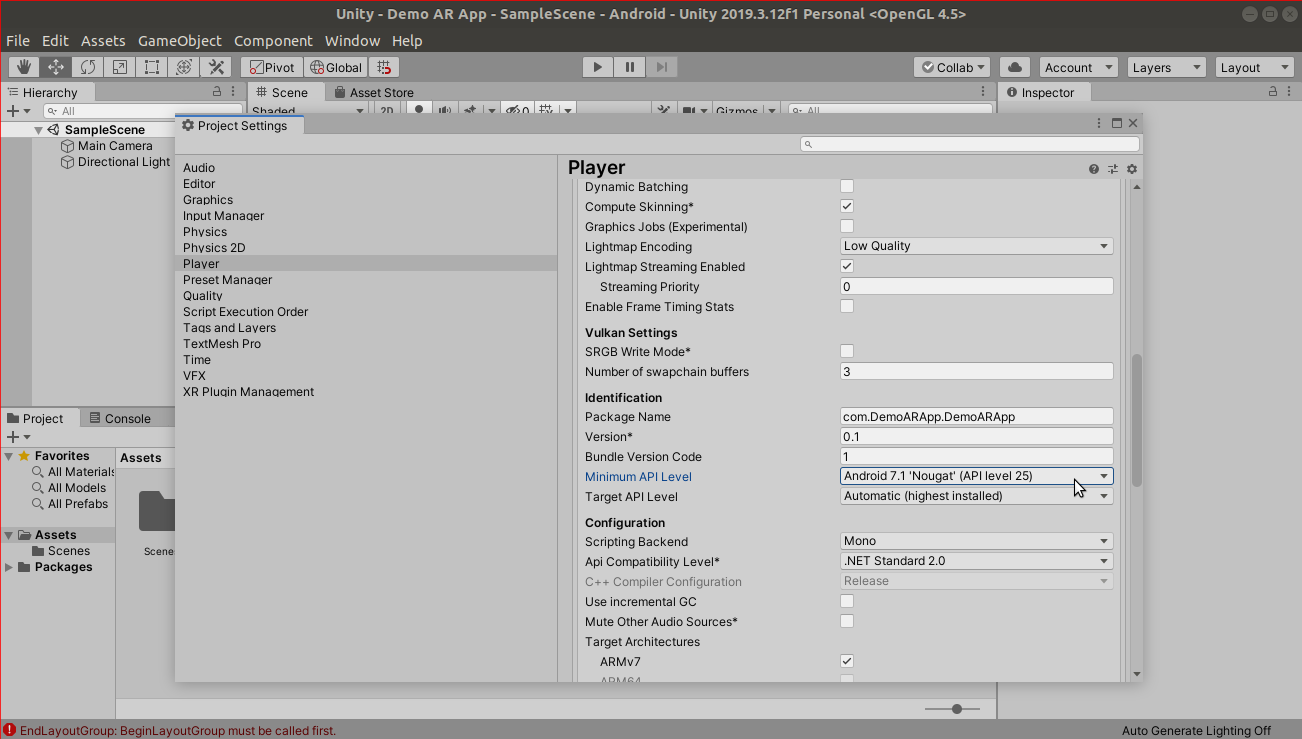
Task: Select Quality in Project Settings list
Action: (203, 296)
